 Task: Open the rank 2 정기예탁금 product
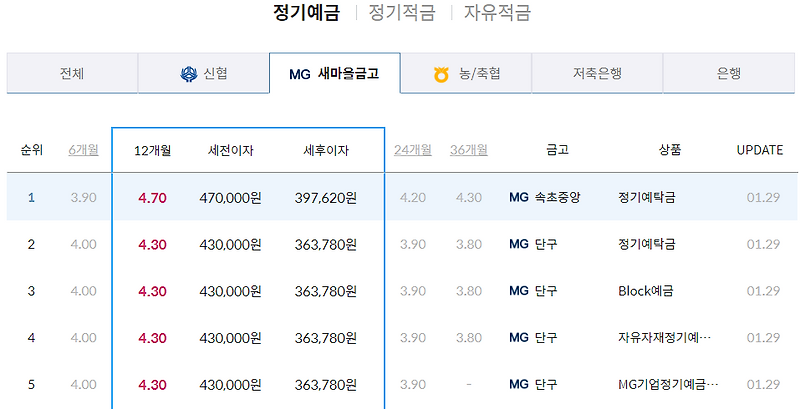(646, 244)
